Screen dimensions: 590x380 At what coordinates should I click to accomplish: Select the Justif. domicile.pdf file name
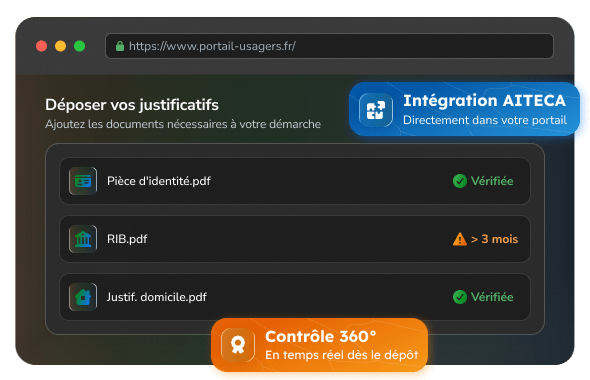157,297
